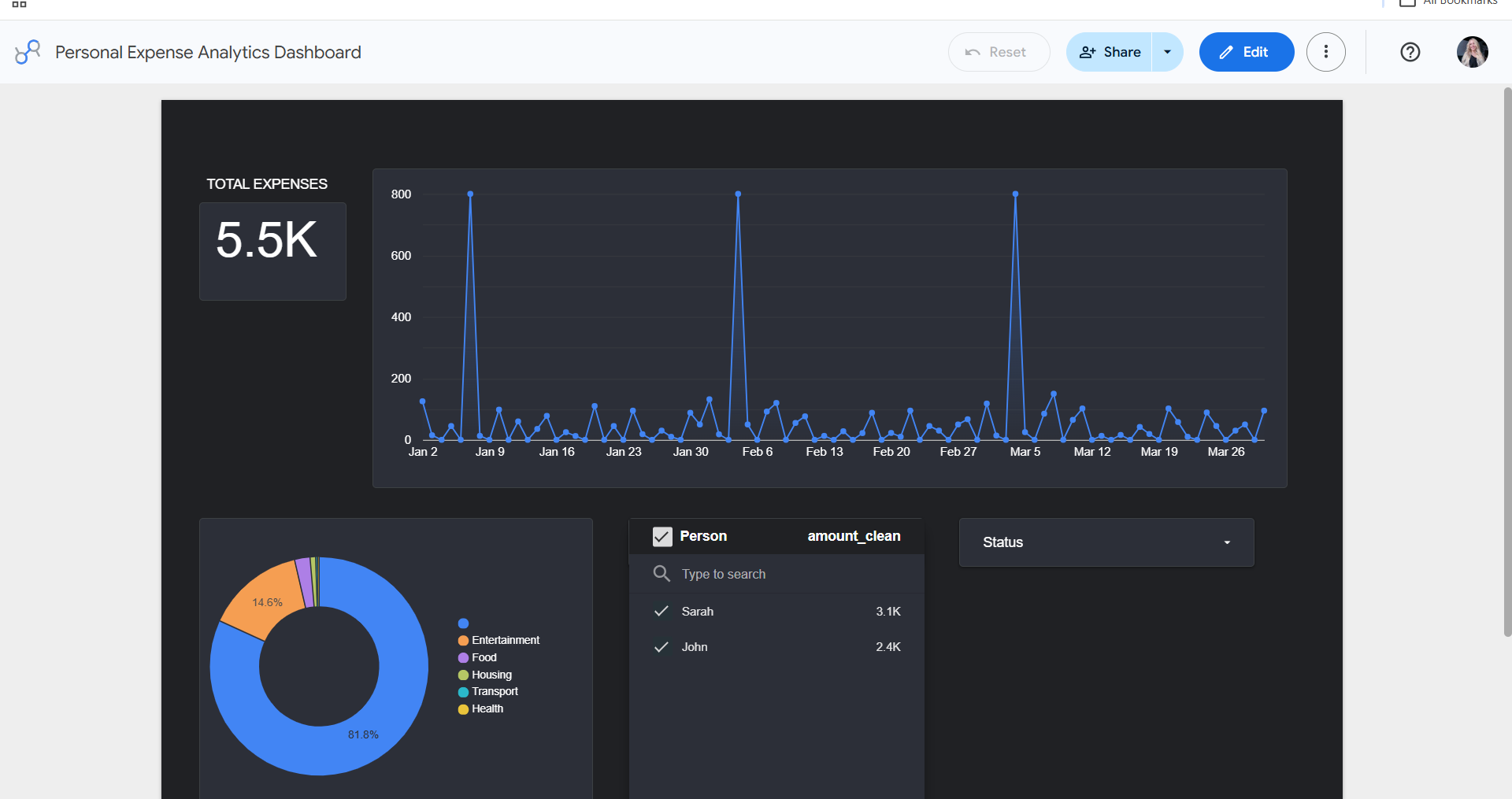Click the tab groups icon at top left
Viewport: 1512px width, 799px height.
point(20,4)
